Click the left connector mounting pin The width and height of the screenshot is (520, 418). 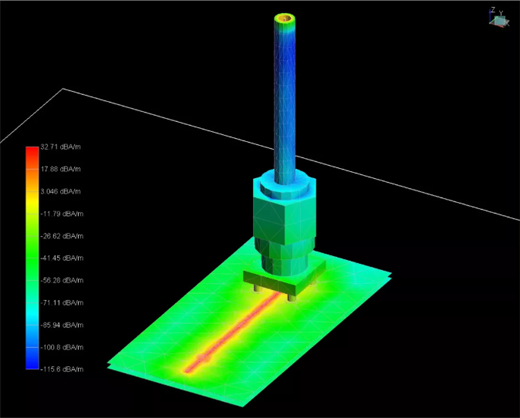coord(258,289)
